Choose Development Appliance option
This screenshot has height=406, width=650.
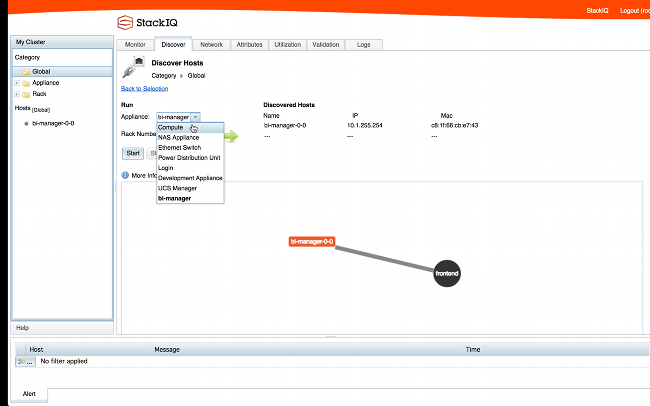click(x=190, y=178)
